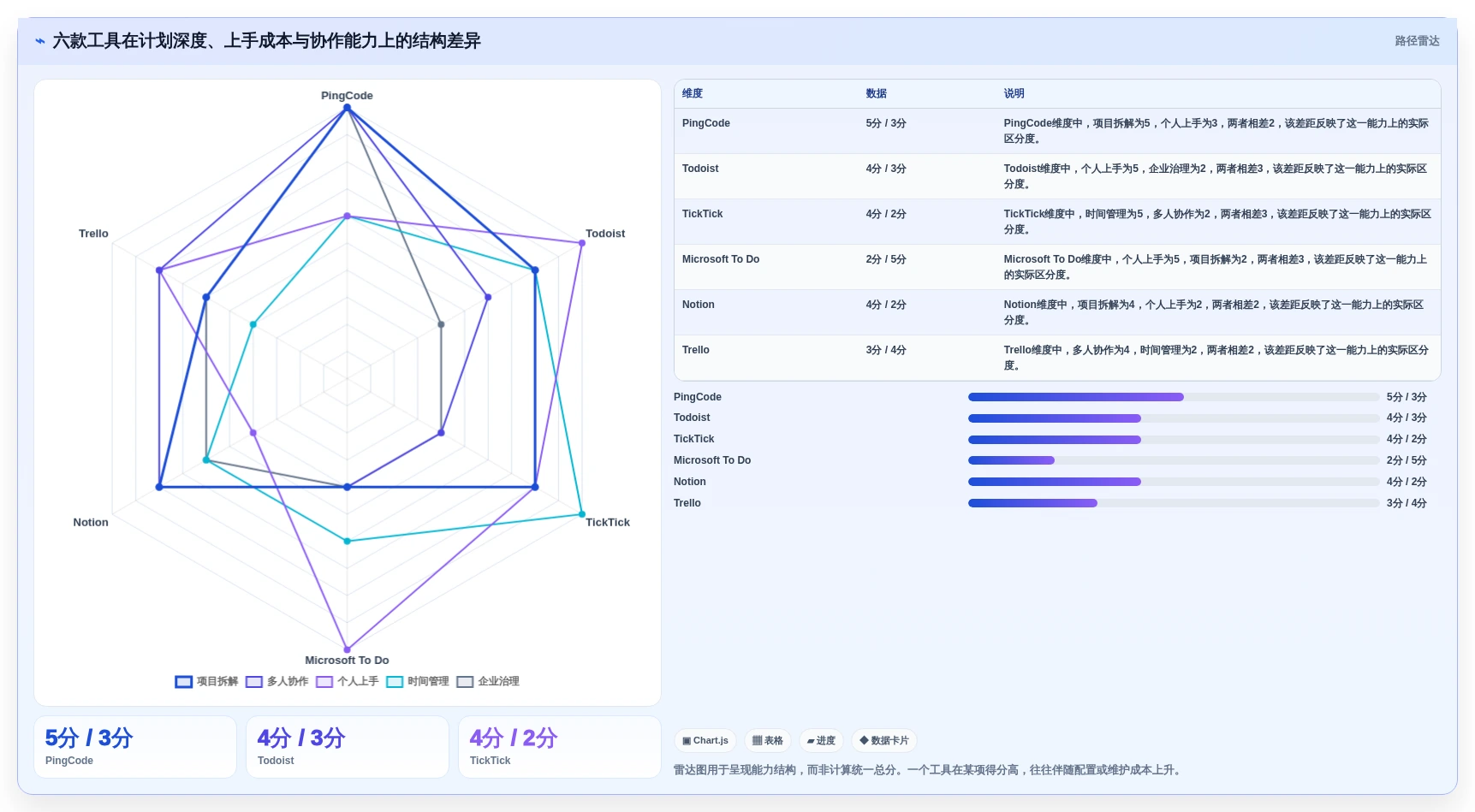Click the 3分 / 4分 table data cell
Image resolution: width=1475 pixels, height=812 pixels.
(x=886, y=350)
